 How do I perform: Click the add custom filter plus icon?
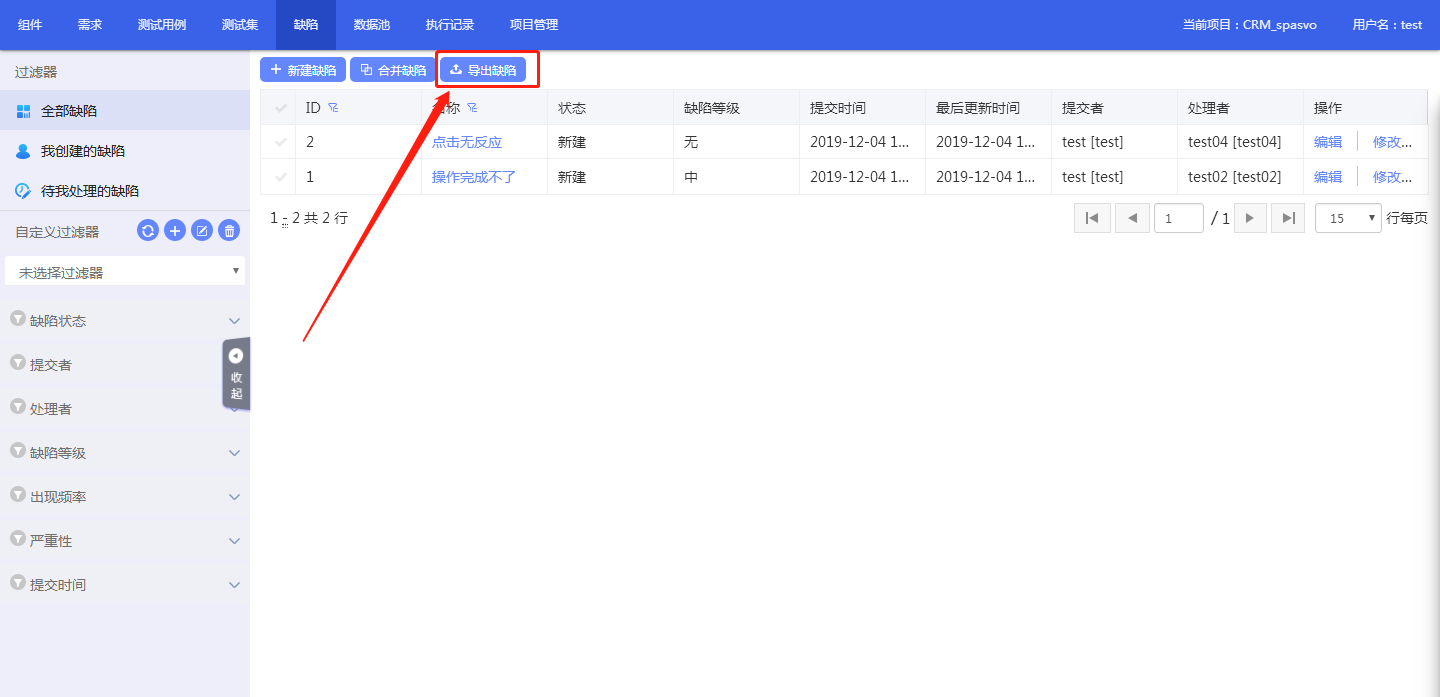point(175,231)
